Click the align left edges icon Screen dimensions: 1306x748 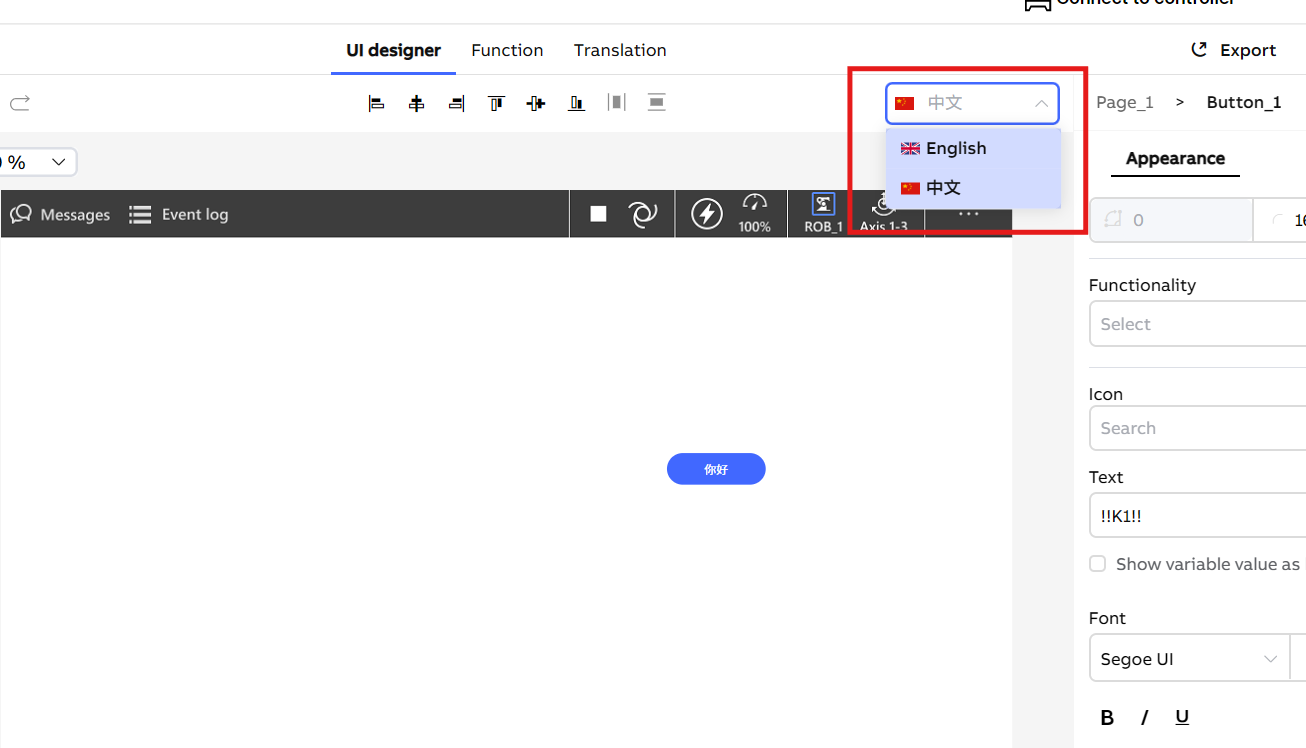pos(376,103)
